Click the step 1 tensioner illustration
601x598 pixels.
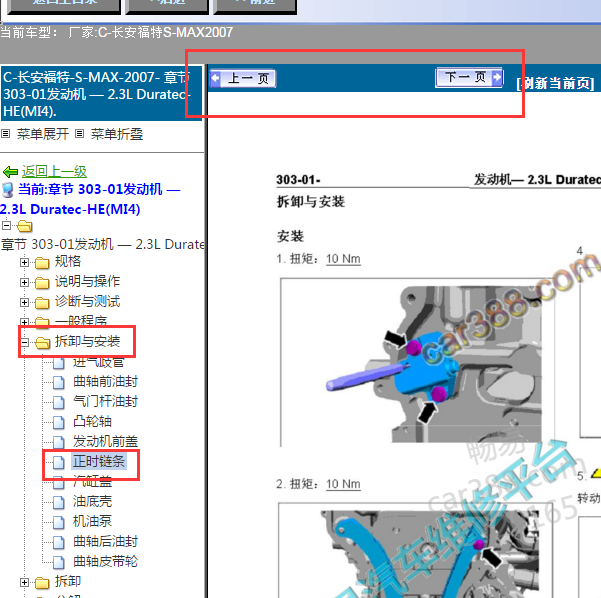(417, 363)
